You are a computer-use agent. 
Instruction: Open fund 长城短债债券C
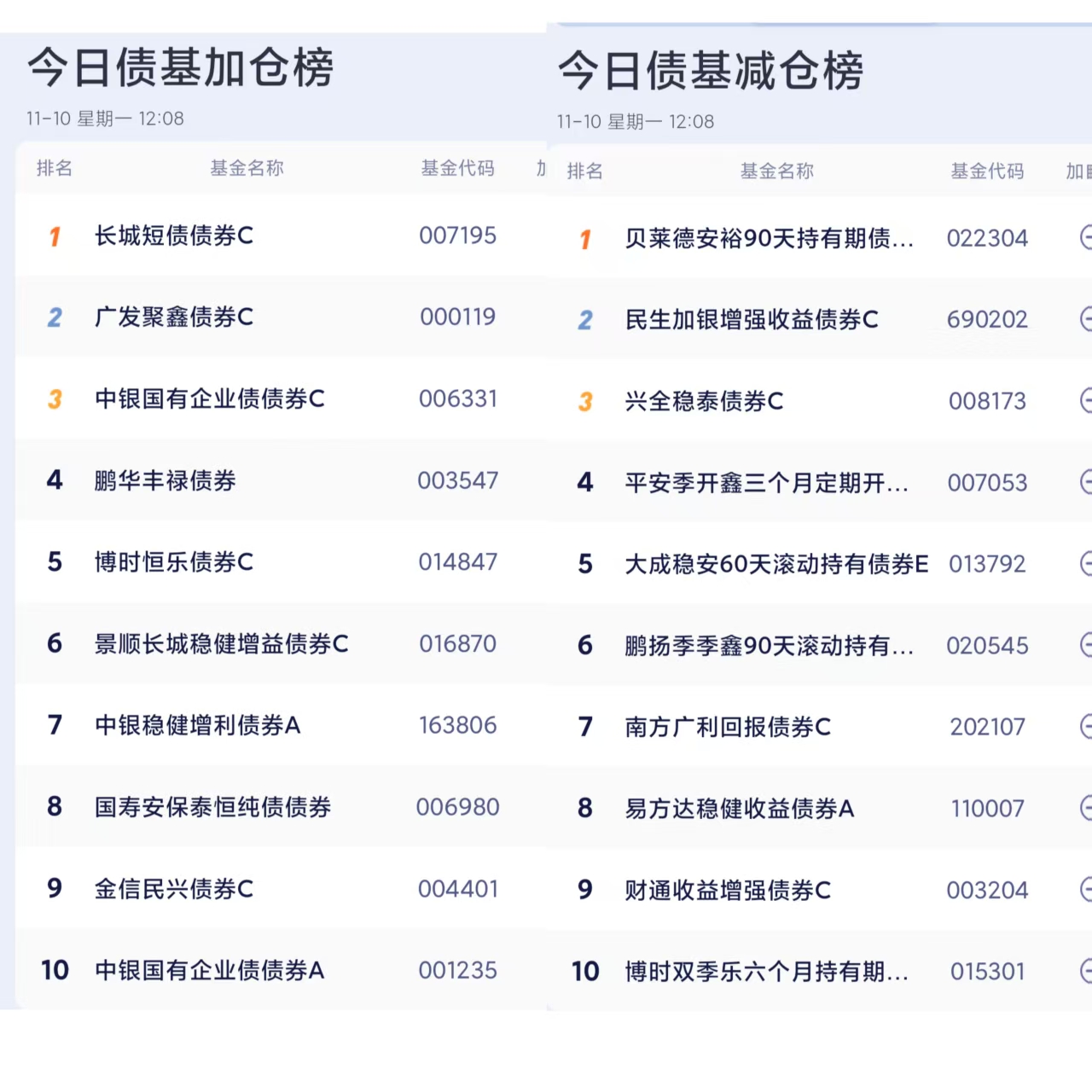tap(174, 235)
